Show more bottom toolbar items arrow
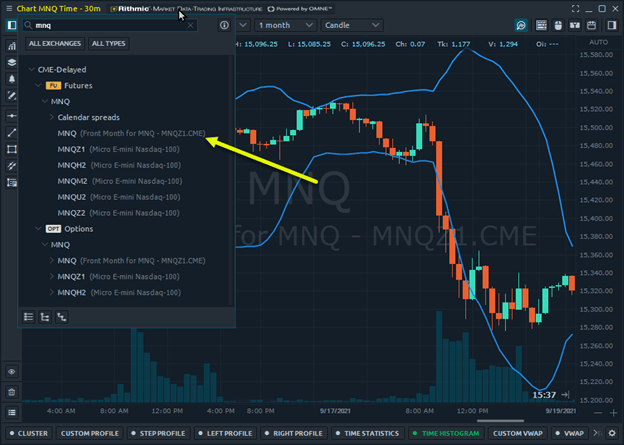Viewport: 624px width, 445px height. coord(596,433)
